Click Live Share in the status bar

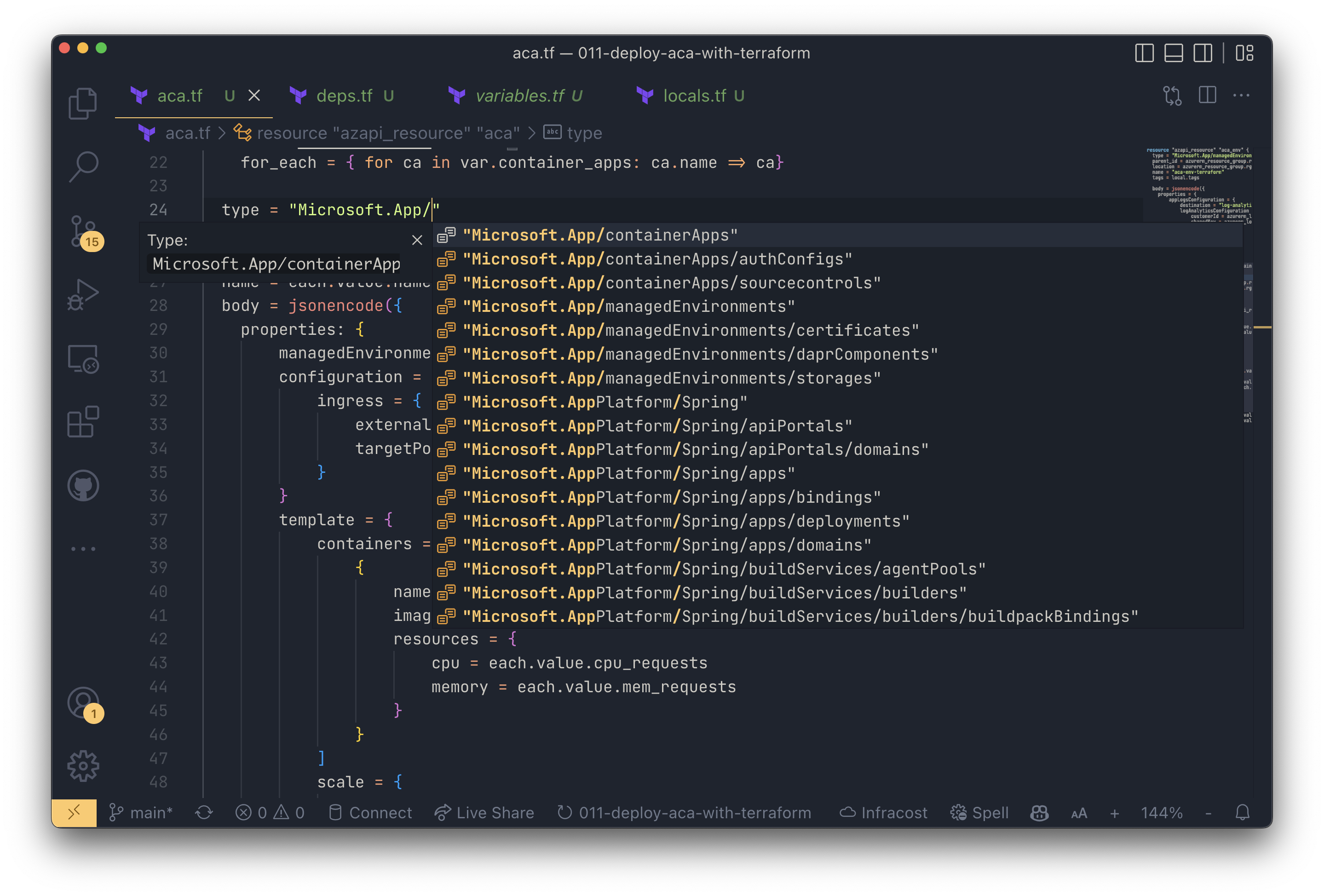click(484, 812)
